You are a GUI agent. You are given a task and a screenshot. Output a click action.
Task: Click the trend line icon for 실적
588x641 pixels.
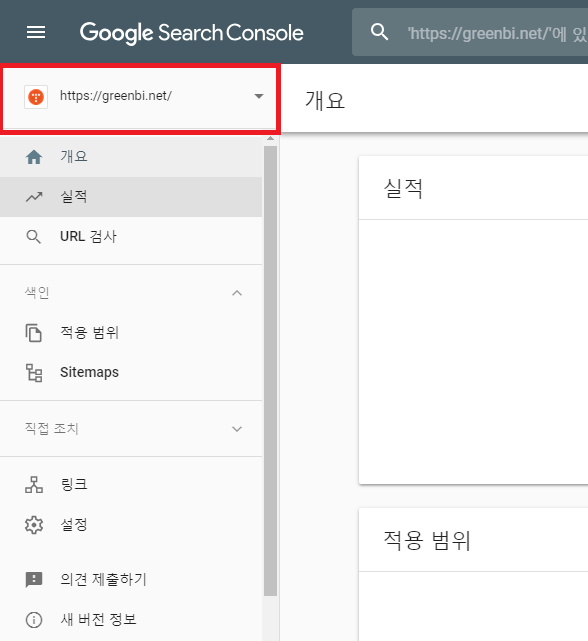34,197
